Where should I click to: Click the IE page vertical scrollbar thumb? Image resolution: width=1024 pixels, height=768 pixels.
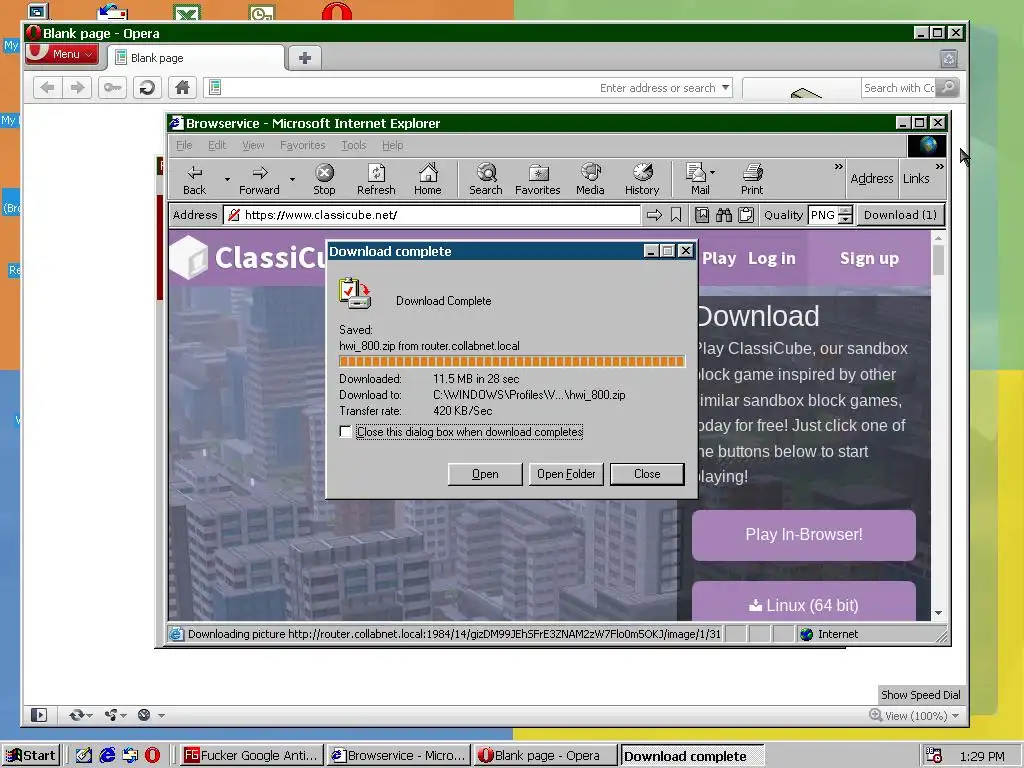tap(938, 260)
